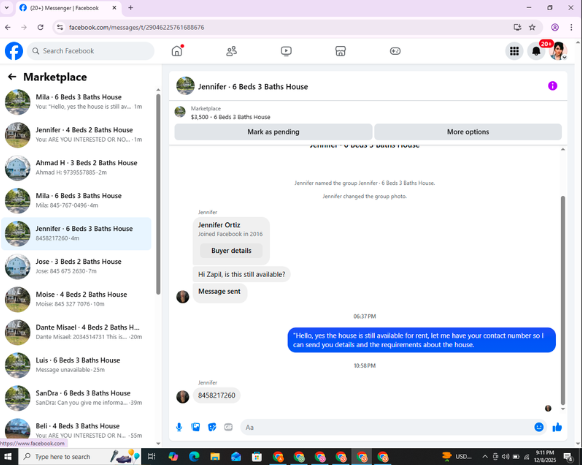Send a thumbs-up like
This screenshot has height=465, width=582.
coord(557,427)
